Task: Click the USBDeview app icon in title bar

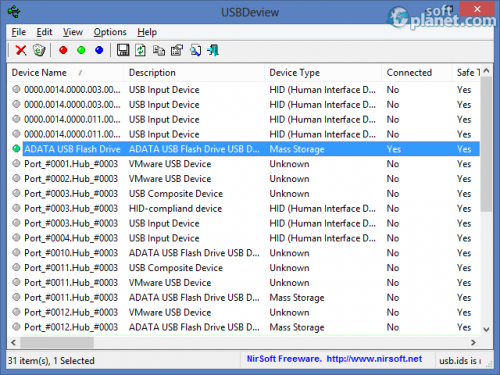Action: [x=14, y=12]
